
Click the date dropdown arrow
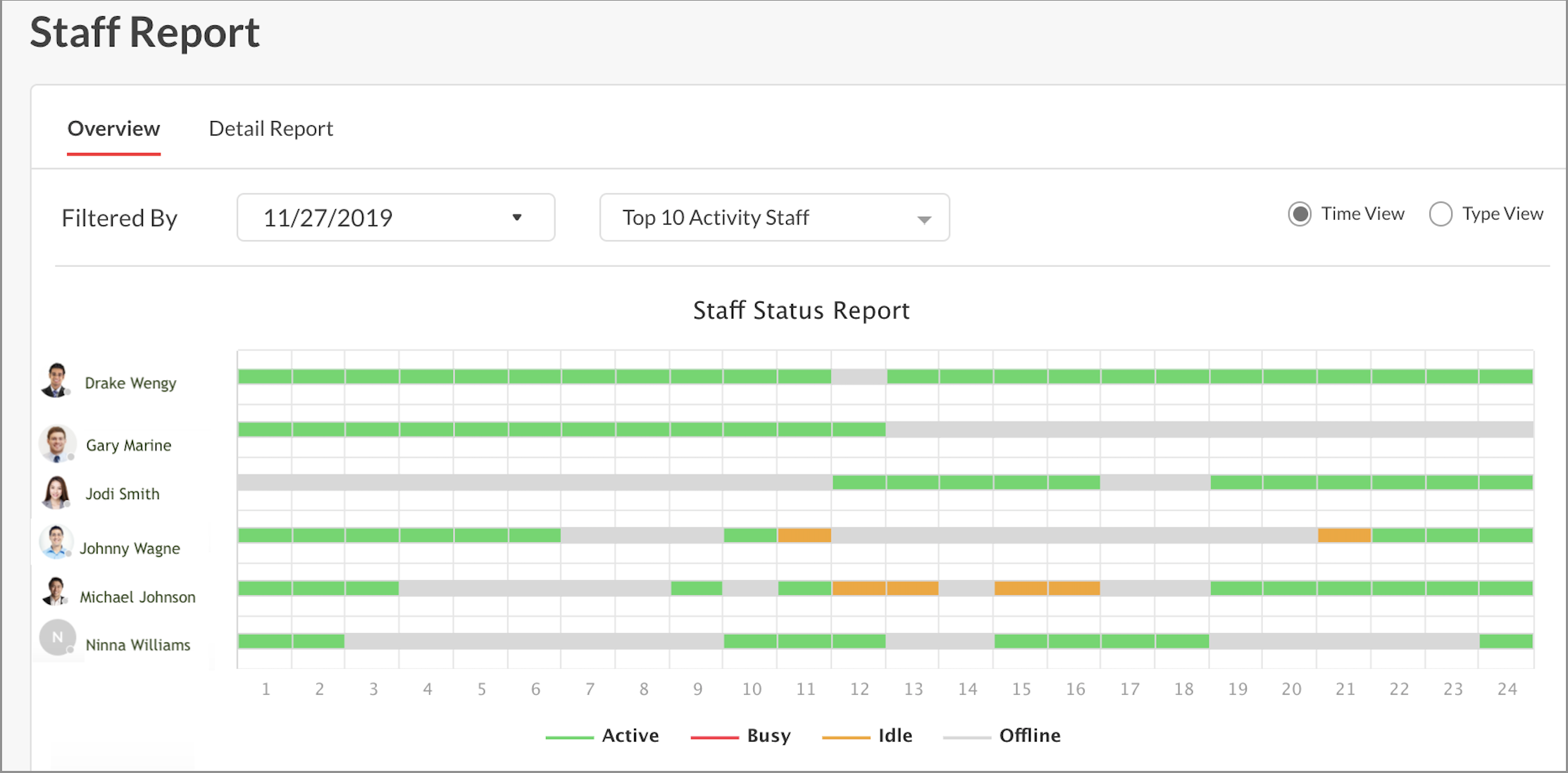pyautogui.click(x=517, y=218)
